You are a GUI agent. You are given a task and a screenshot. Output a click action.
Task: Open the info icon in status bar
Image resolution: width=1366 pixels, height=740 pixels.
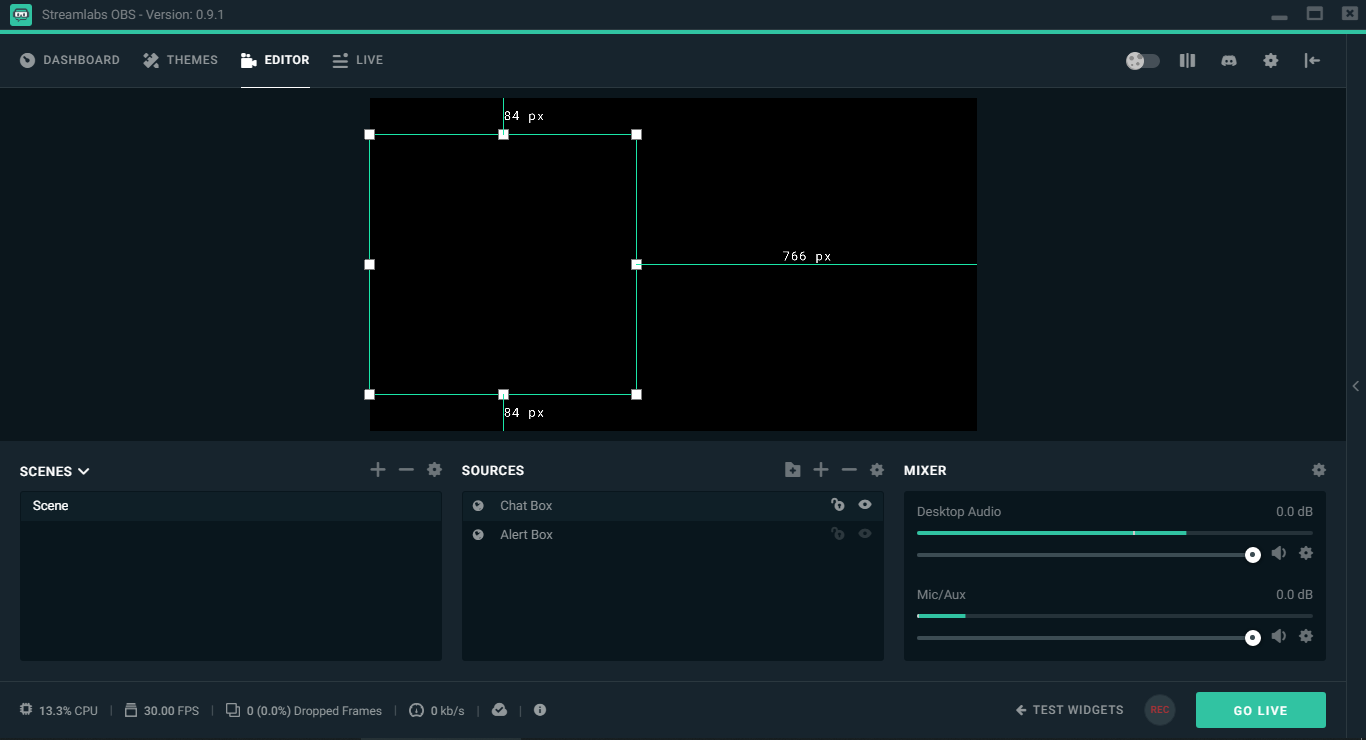point(540,710)
